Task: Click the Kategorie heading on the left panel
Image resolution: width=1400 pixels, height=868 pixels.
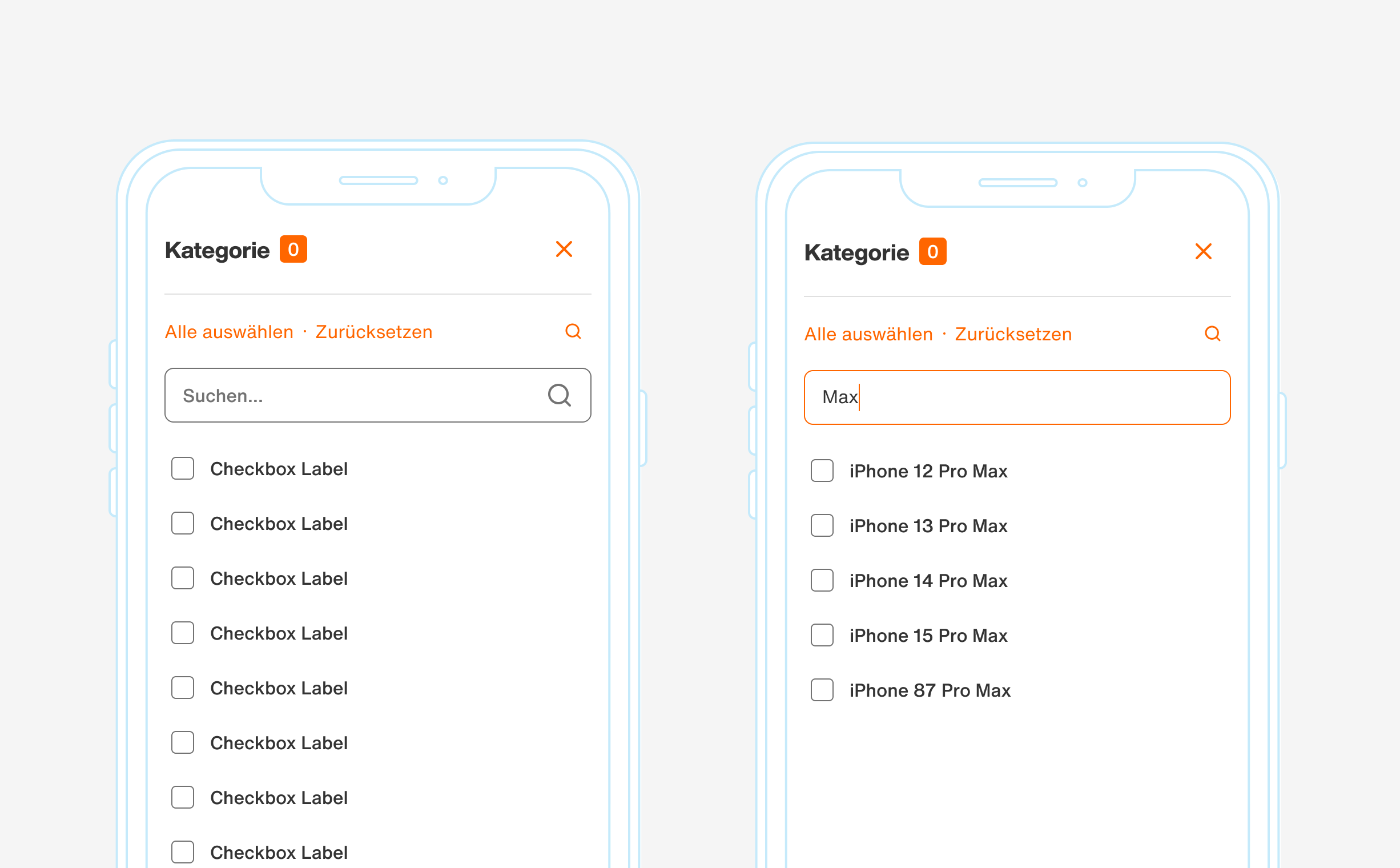Action: [x=217, y=248]
